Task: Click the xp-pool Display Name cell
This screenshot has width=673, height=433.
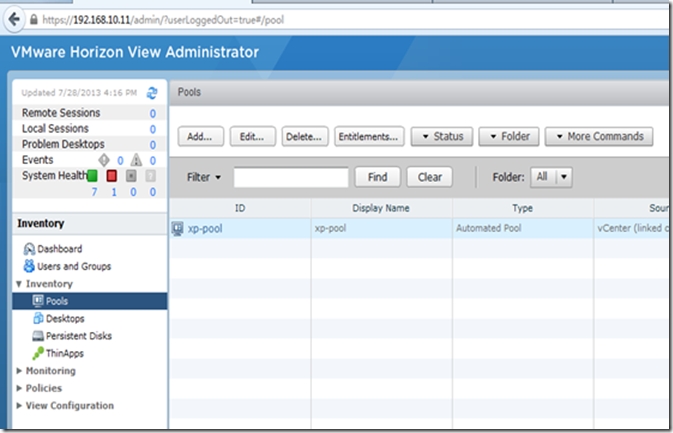Action: [382, 228]
